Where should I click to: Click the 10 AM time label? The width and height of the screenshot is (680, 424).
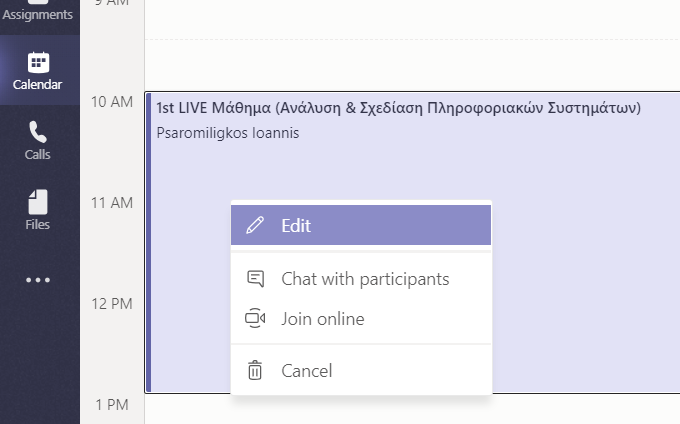coord(112,102)
